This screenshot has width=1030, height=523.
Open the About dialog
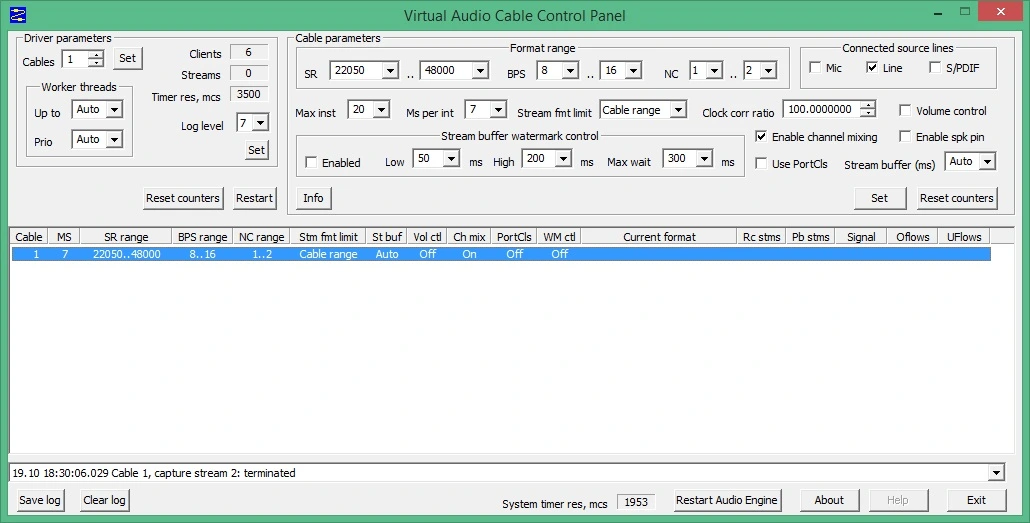[829, 500]
